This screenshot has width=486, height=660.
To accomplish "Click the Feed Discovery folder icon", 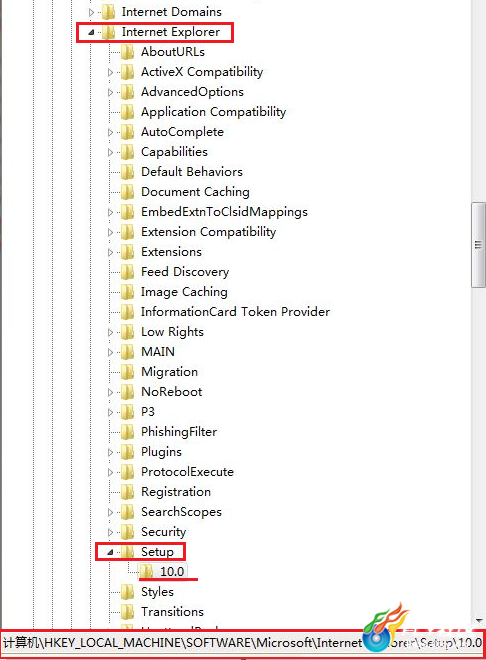I will click(x=127, y=272).
